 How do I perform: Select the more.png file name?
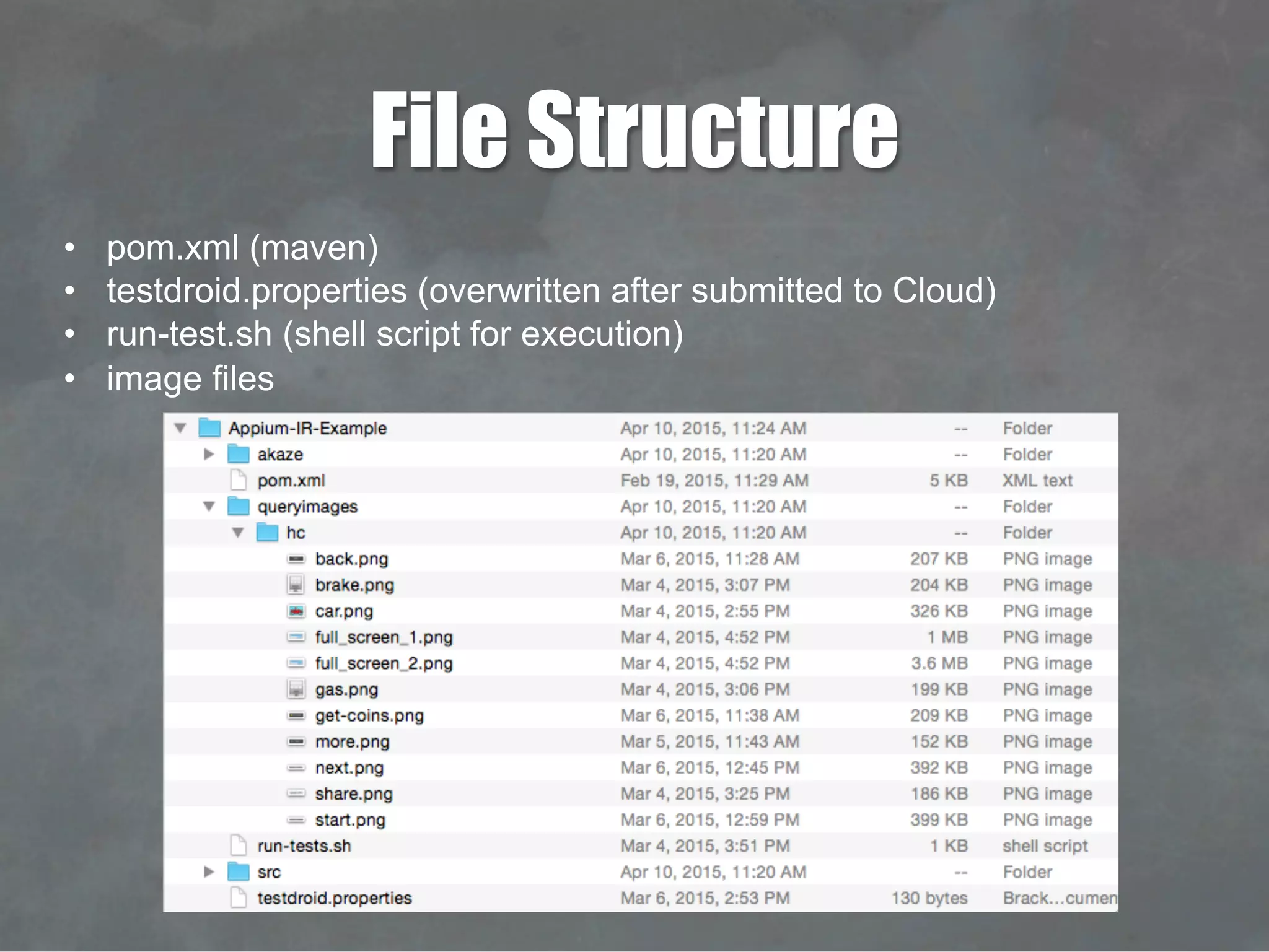click(352, 742)
